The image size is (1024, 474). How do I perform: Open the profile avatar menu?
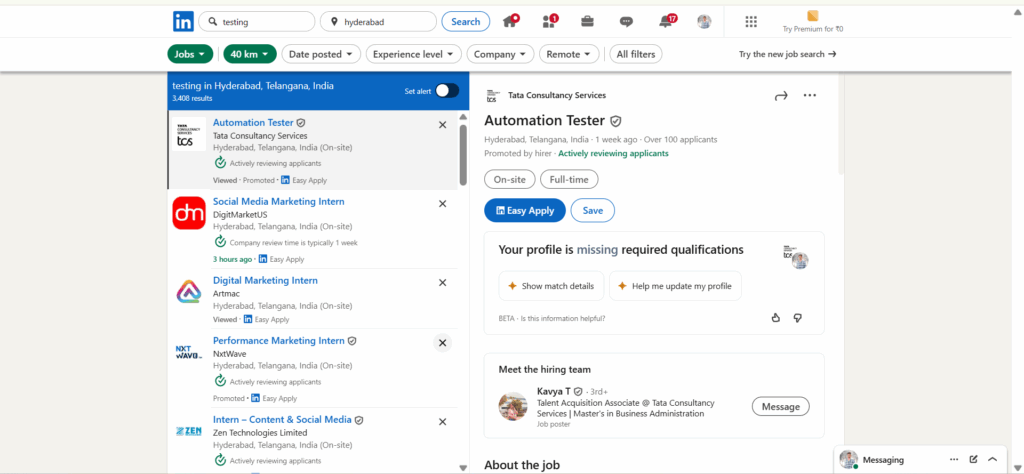(x=704, y=22)
